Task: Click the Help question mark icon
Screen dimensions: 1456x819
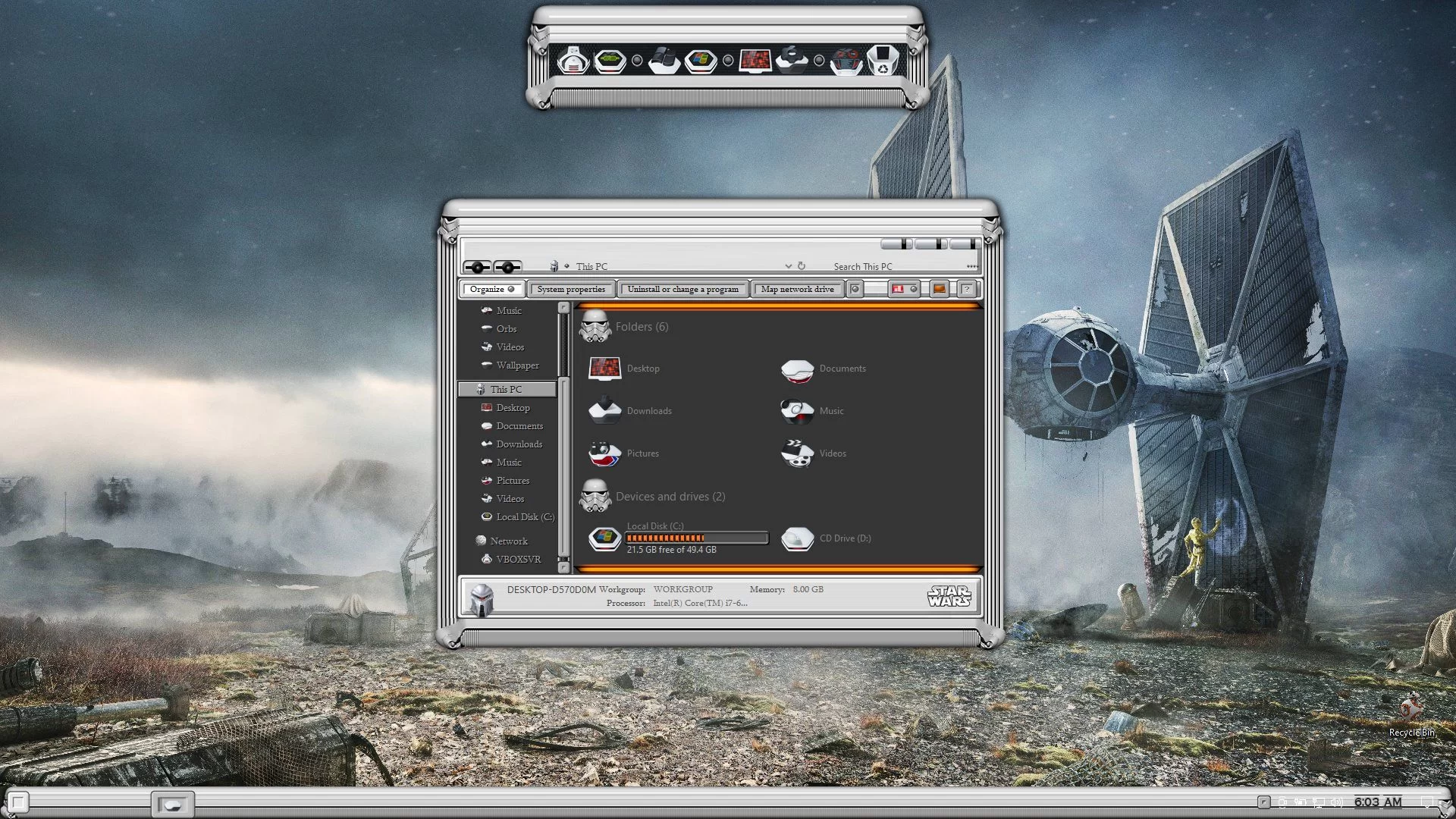Action: coord(966,289)
